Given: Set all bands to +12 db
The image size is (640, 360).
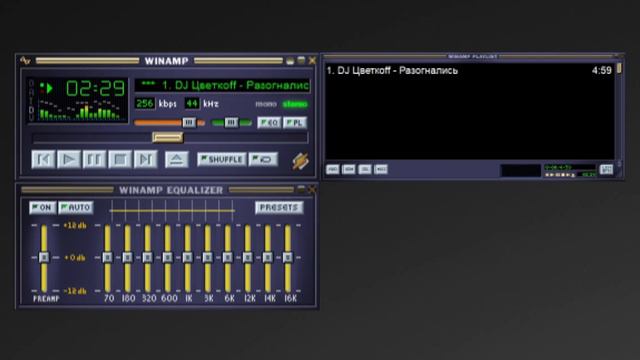Looking at the screenshot, I should [x=75, y=225].
